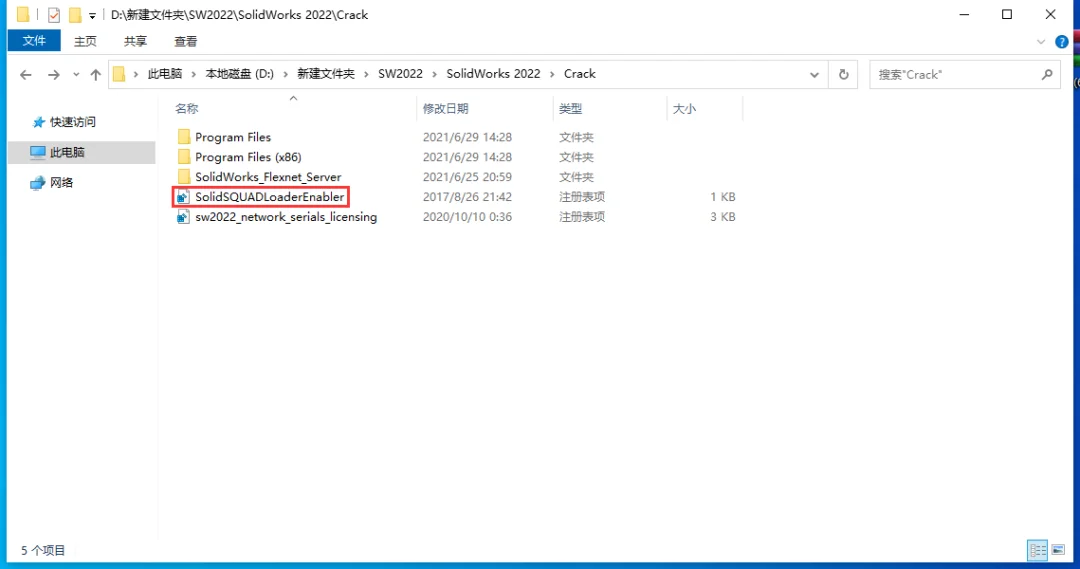Go back with the left arrow
The width and height of the screenshot is (1080, 569).
[25, 74]
